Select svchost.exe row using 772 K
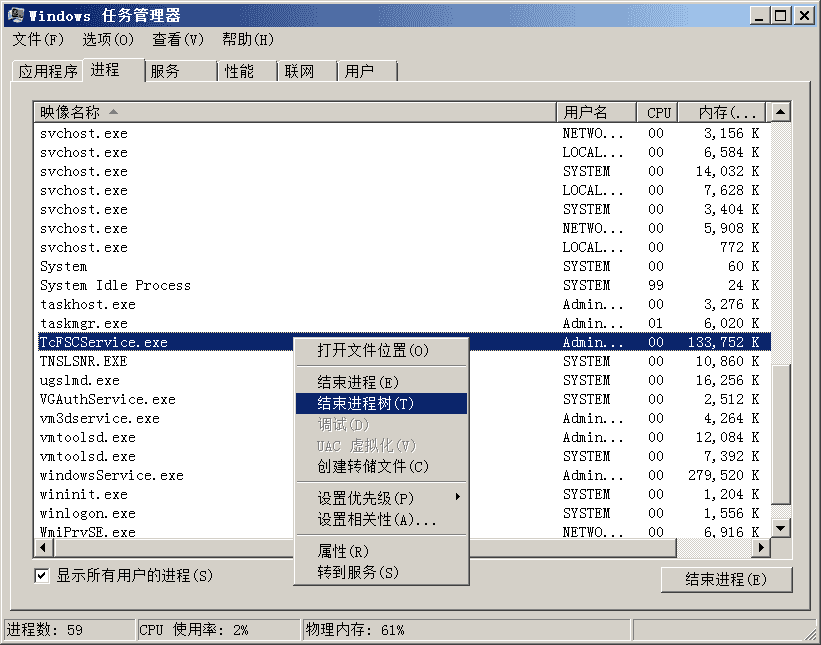The width and height of the screenshot is (821, 645). 404,247
